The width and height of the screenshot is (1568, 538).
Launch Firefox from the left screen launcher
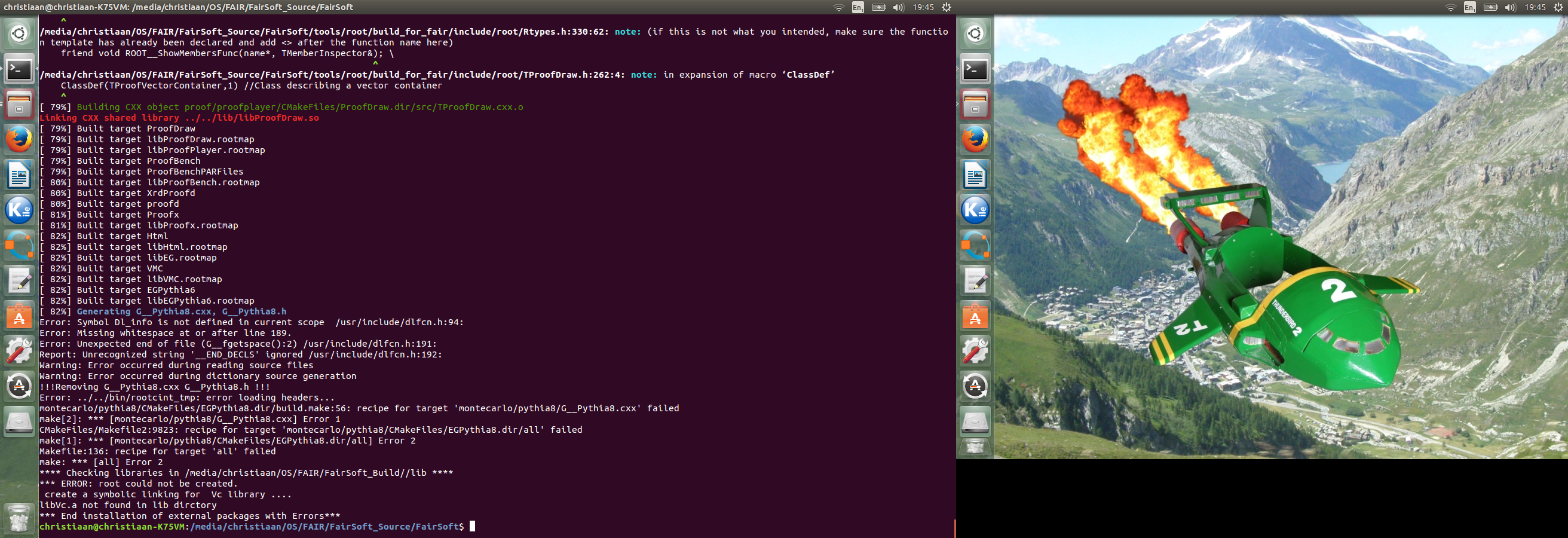(19, 139)
